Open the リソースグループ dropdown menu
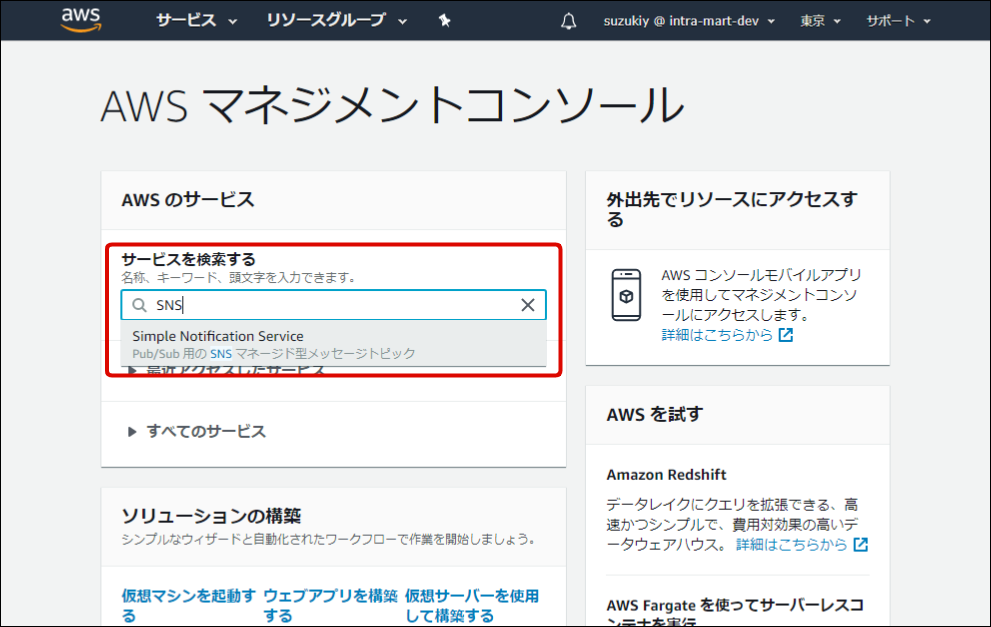991x627 pixels. (337, 21)
